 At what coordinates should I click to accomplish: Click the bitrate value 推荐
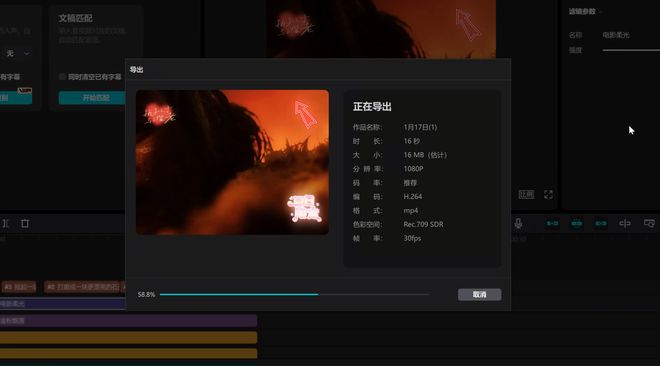(x=410, y=183)
